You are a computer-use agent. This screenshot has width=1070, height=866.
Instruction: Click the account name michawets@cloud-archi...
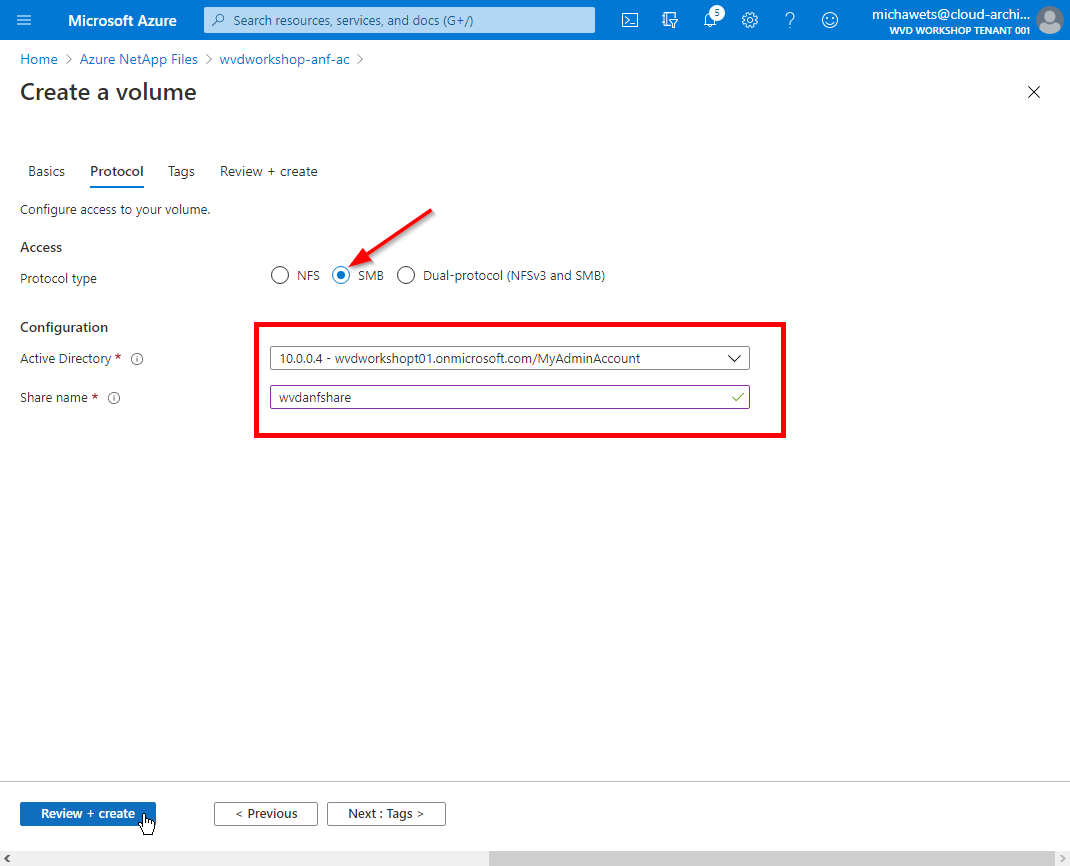click(x=951, y=14)
